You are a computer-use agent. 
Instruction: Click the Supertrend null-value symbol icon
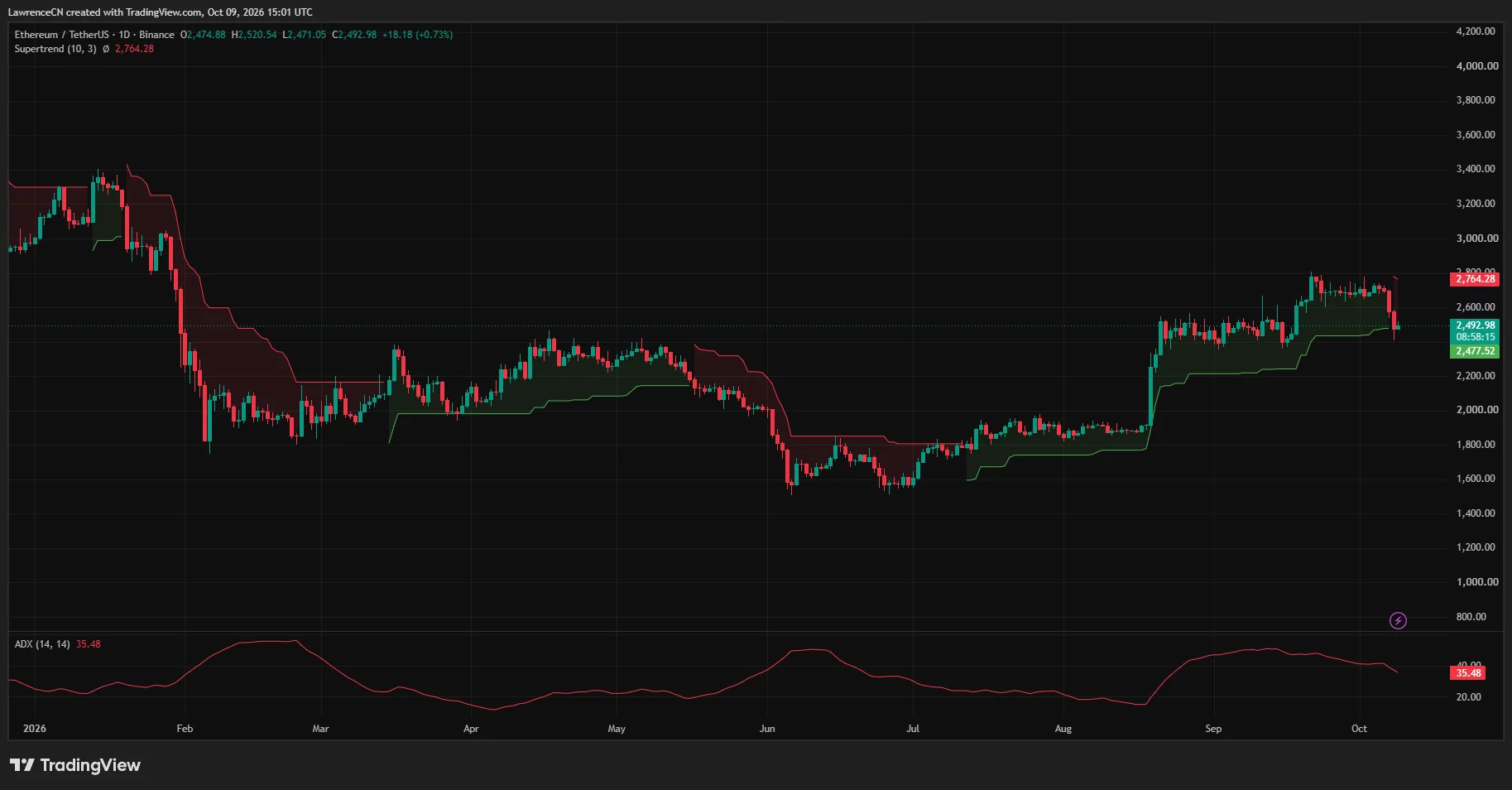coord(106,49)
